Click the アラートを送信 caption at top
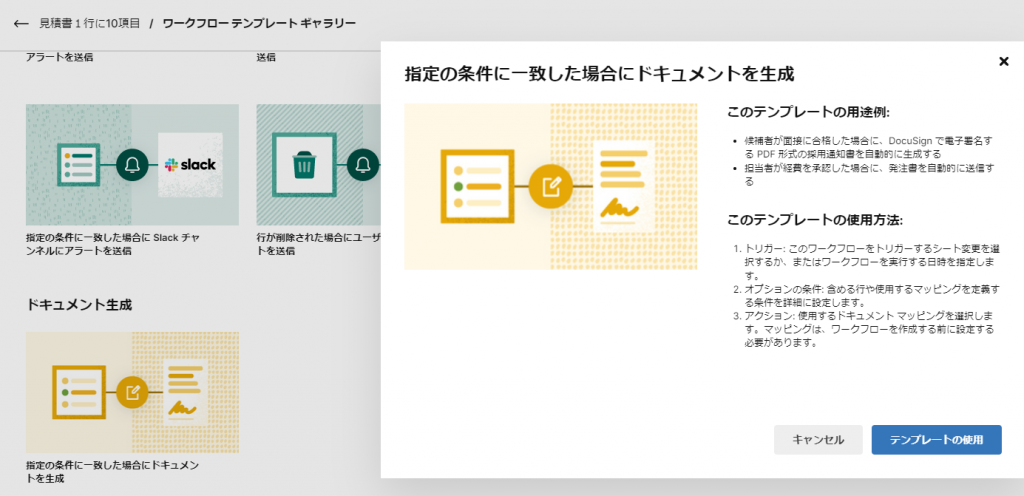This screenshot has height=496, width=1024. pos(59,57)
